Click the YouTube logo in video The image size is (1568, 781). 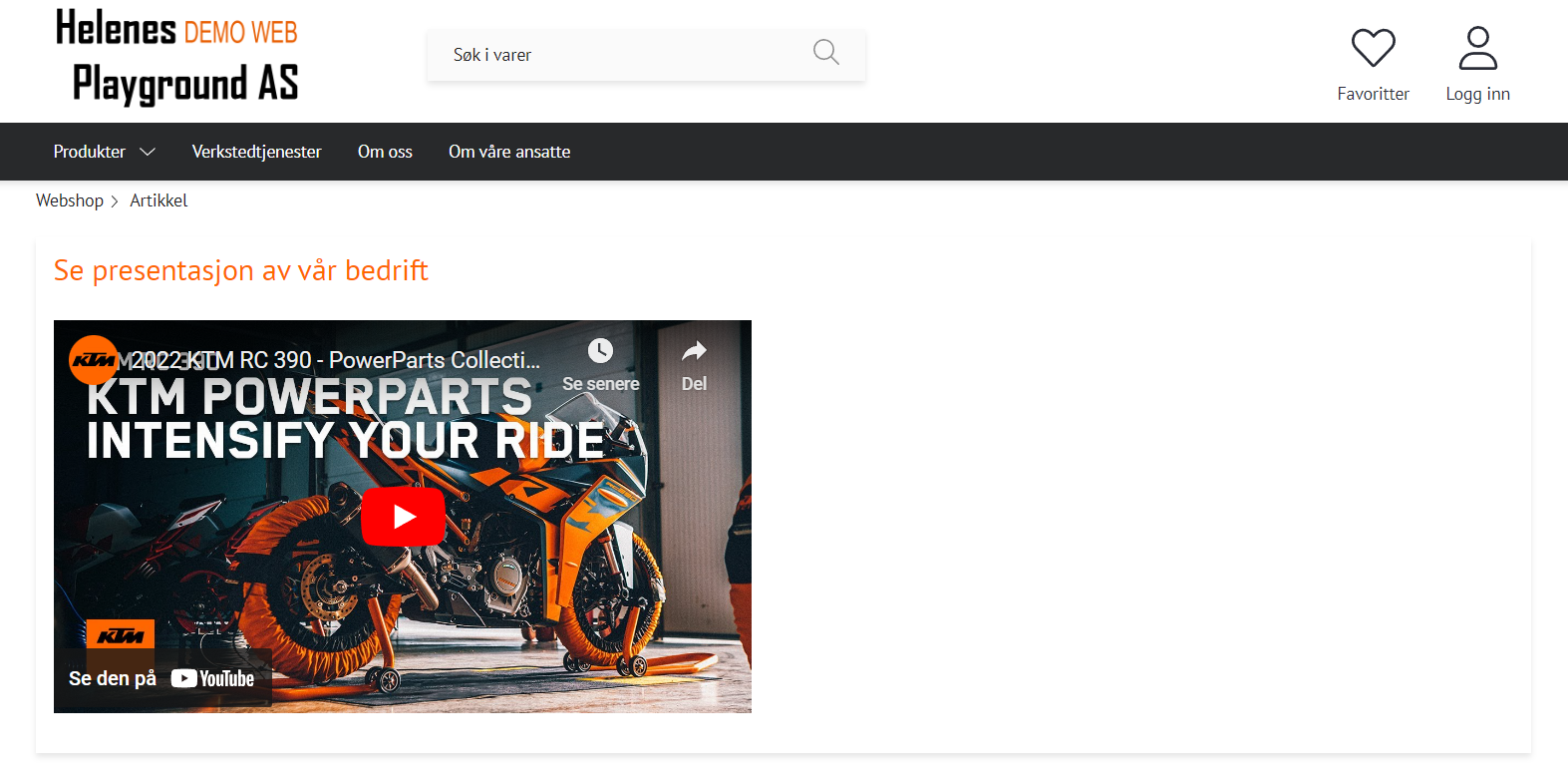212,678
